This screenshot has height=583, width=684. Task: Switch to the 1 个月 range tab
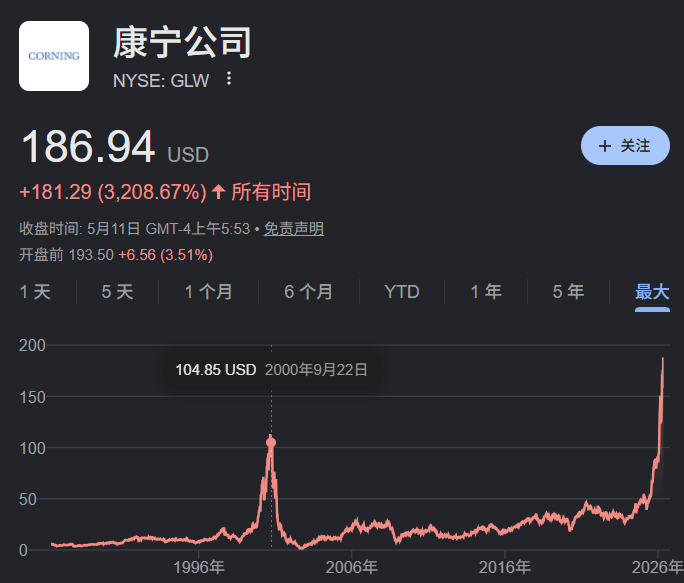[209, 292]
